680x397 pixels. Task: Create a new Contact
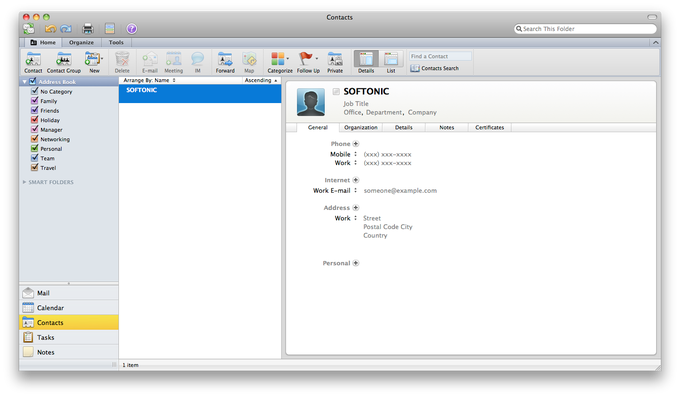33,62
